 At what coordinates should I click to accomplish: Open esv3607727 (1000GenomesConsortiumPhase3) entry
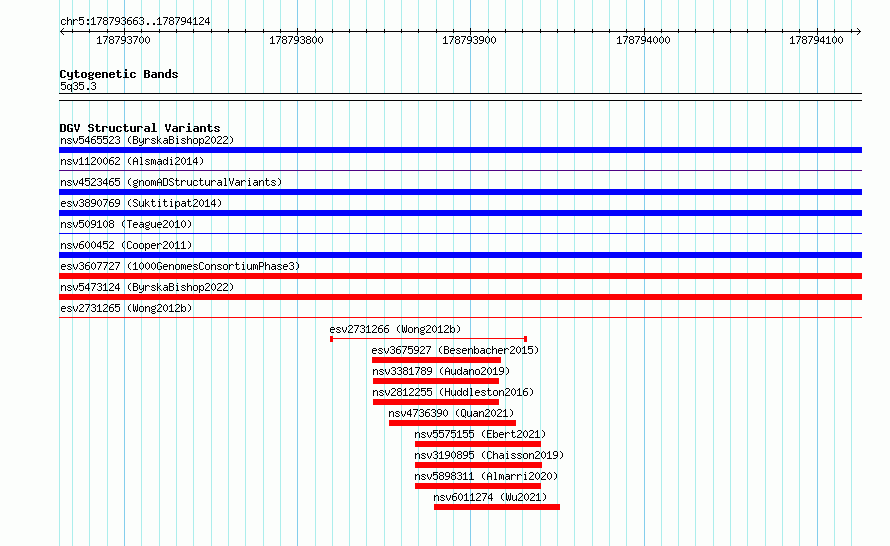point(180,266)
